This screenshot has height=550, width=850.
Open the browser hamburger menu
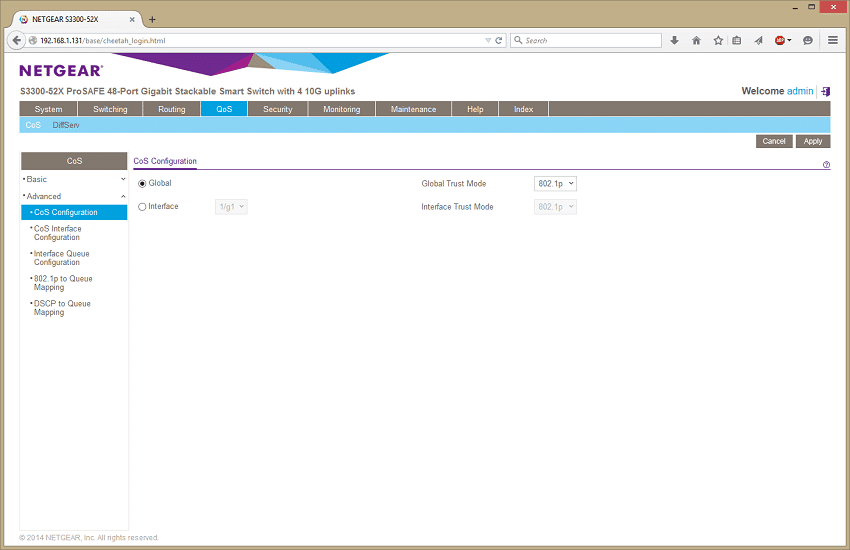tap(833, 40)
